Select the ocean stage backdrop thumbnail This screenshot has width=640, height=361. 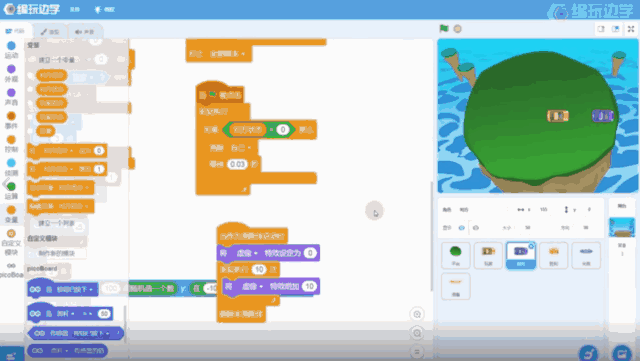tap(622, 227)
